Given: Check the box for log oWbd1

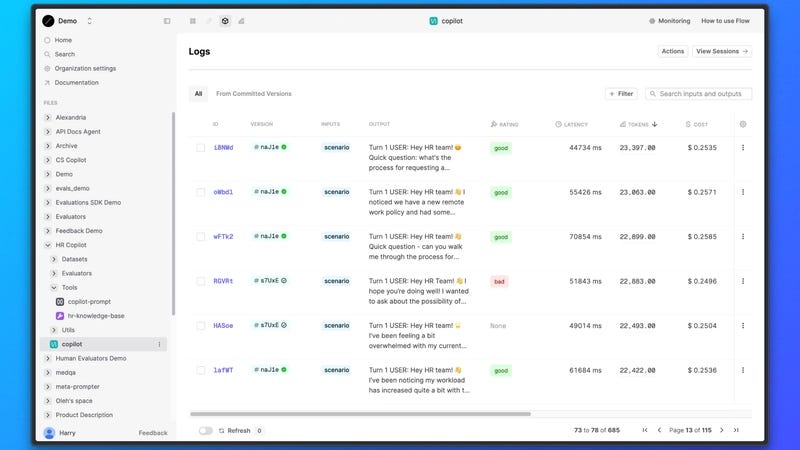Looking at the screenshot, I should point(201,192).
